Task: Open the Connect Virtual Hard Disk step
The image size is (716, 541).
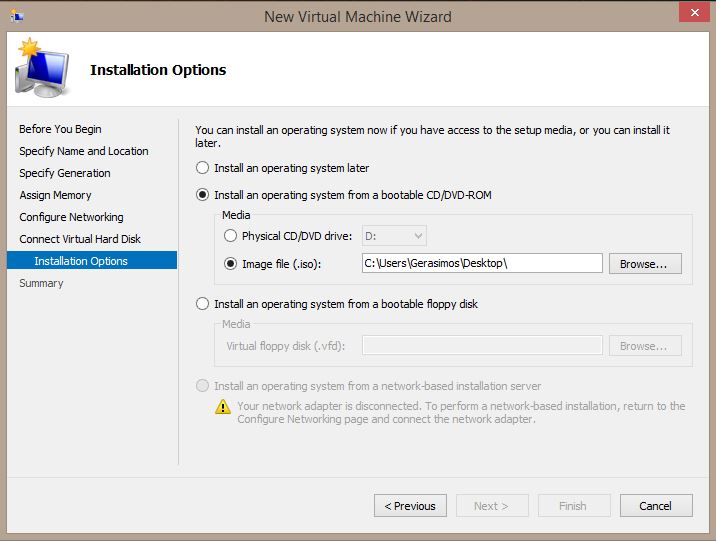Action: 80,239
